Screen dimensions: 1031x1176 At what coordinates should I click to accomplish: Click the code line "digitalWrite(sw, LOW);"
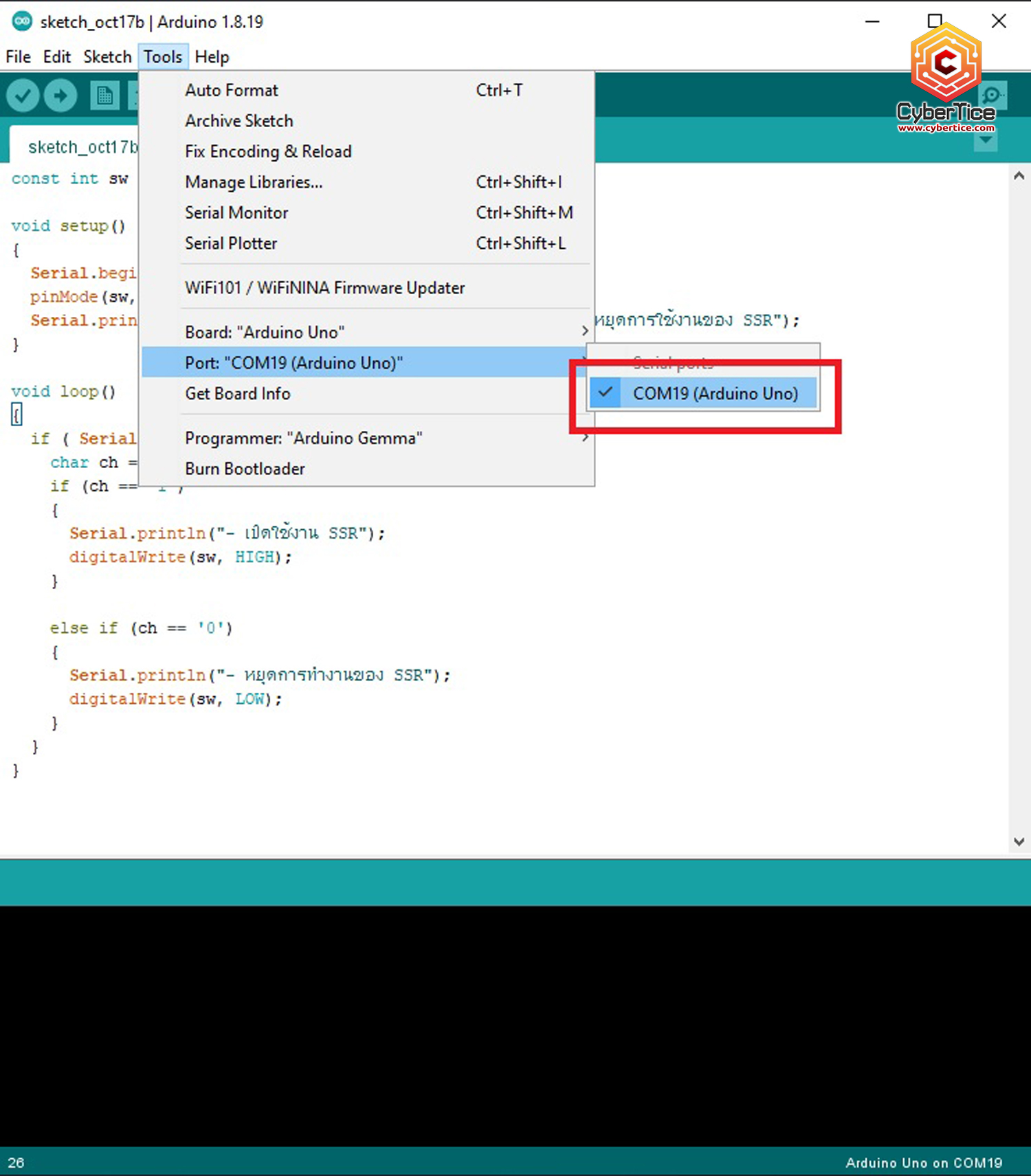coord(175,699)
